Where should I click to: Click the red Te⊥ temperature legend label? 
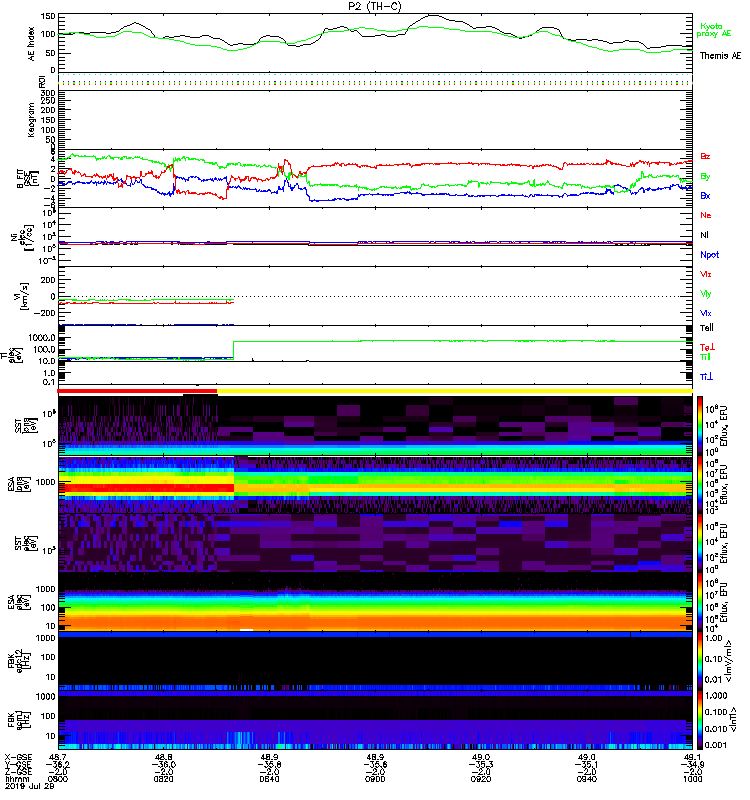[x=707, y=347]
